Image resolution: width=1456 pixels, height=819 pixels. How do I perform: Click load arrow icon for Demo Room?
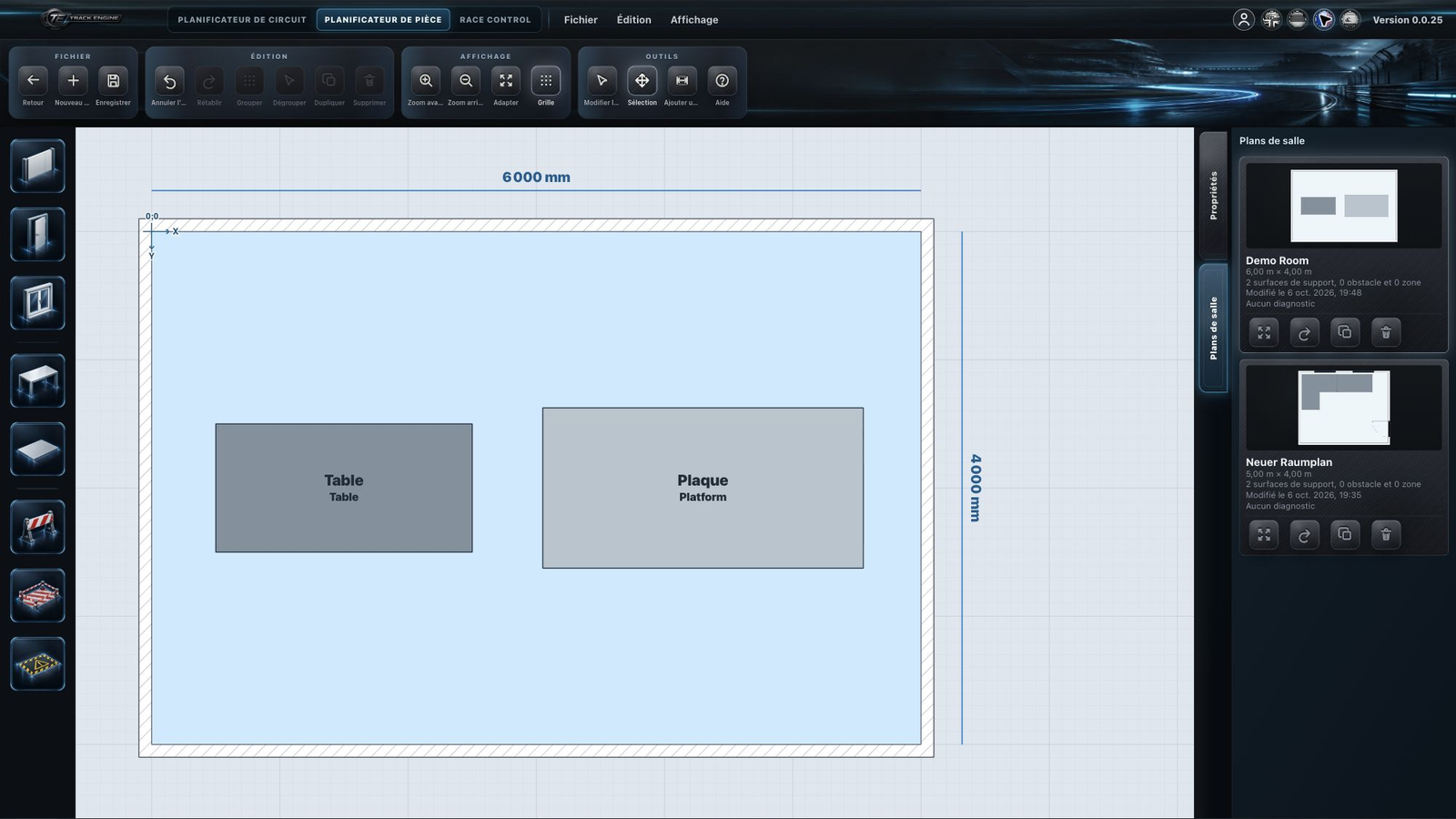click(x=1304, y=333)
